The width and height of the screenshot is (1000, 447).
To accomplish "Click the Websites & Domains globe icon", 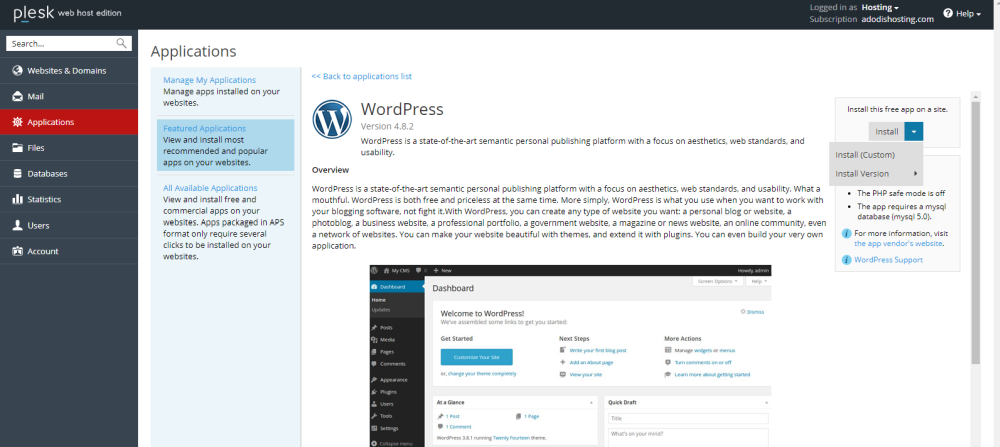I will [x=17, y=71].
